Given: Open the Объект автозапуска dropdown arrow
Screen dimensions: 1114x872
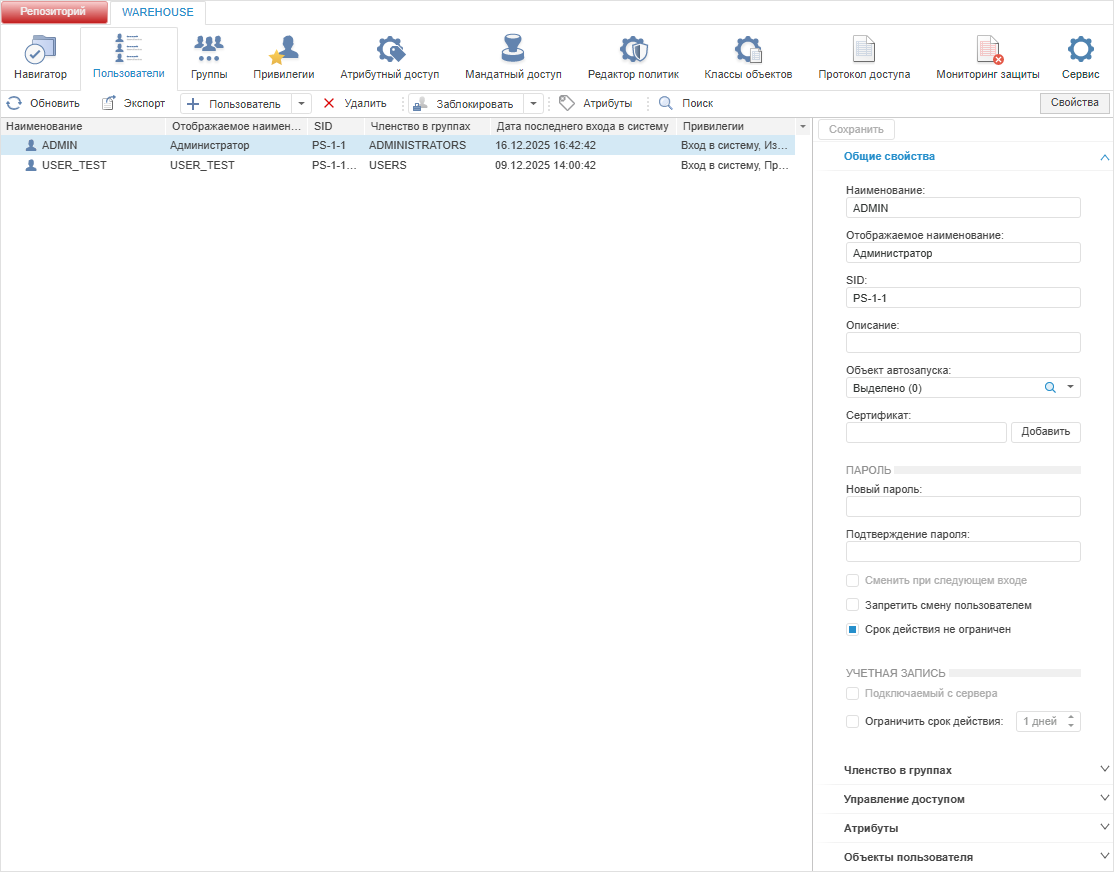Looking at the screenshot, I should point(1070,387).
